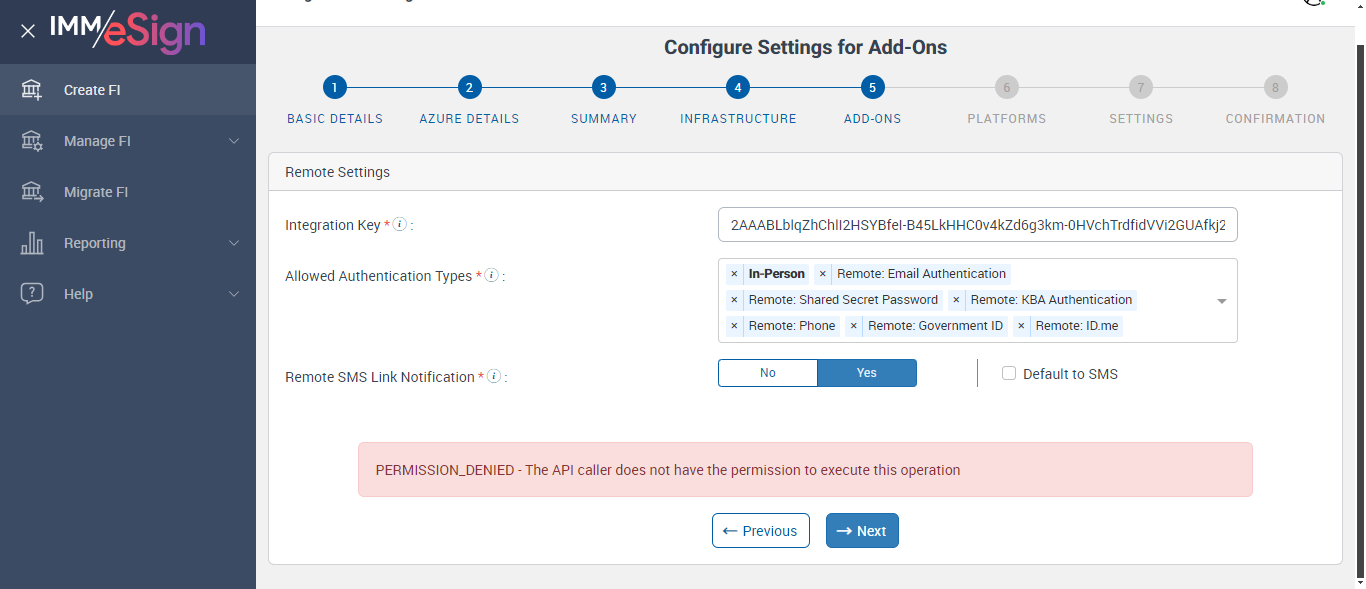This screenshot has height=589, width=1366.
Task: Close the sidebar with the X icon
Action: click(x=28, y=31)
